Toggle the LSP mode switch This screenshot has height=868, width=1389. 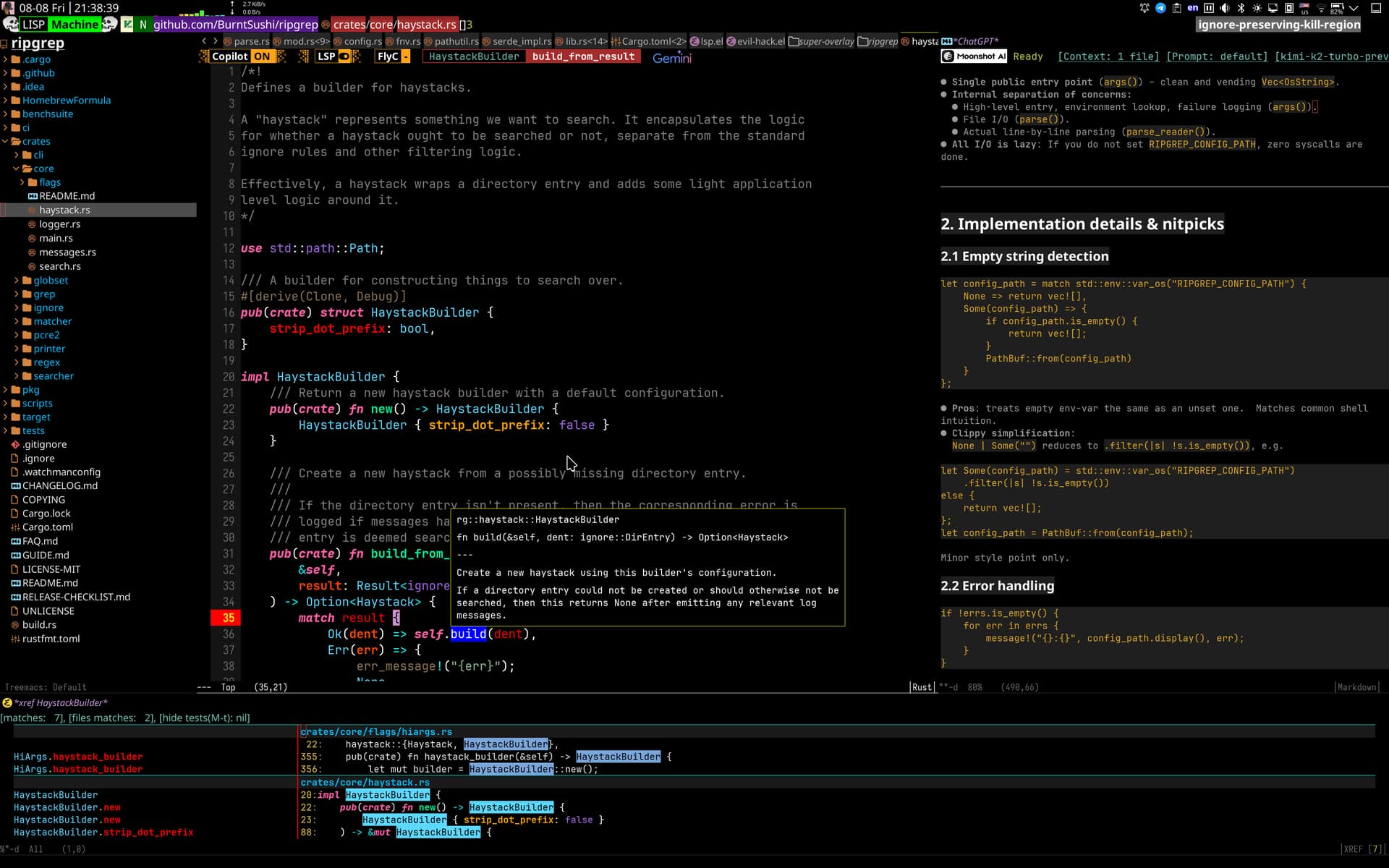click(x=334, y=56)
